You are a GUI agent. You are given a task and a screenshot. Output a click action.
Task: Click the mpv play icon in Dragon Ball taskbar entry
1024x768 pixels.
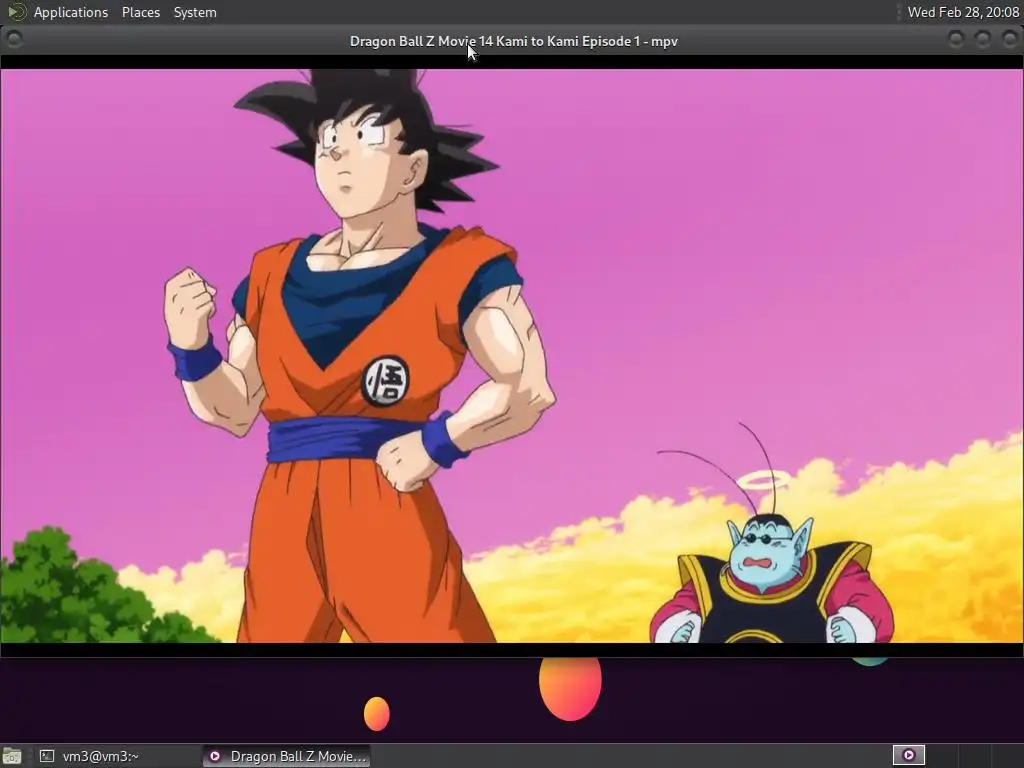215,756
